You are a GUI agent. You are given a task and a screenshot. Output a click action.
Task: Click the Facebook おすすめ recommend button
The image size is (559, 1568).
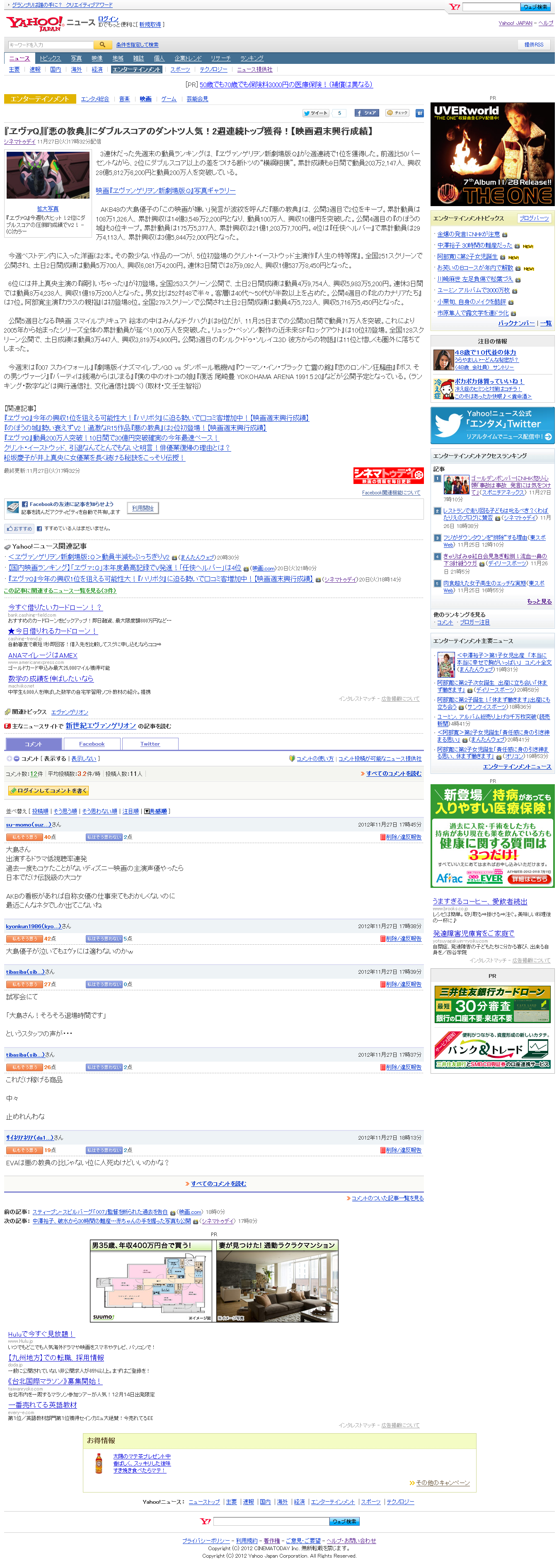(19, 528)
